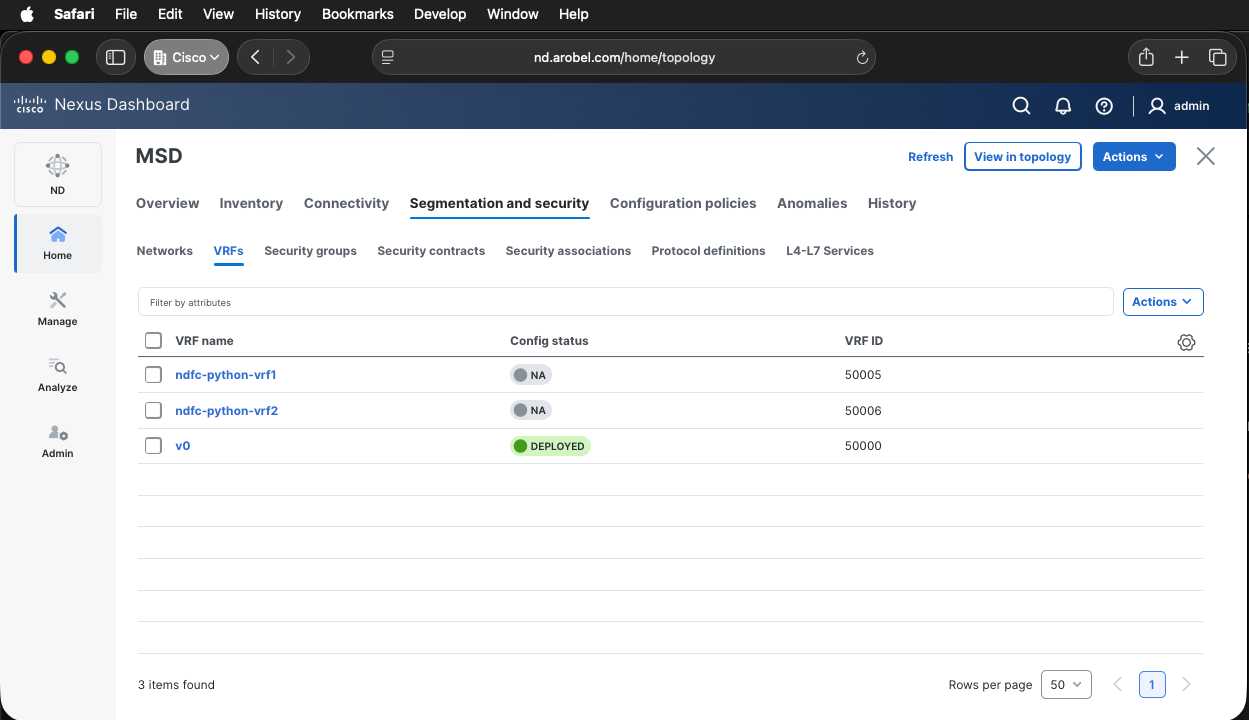1249x720 pixels.
Task: Reload the page using Safari's reload icon
Action: 862,58
